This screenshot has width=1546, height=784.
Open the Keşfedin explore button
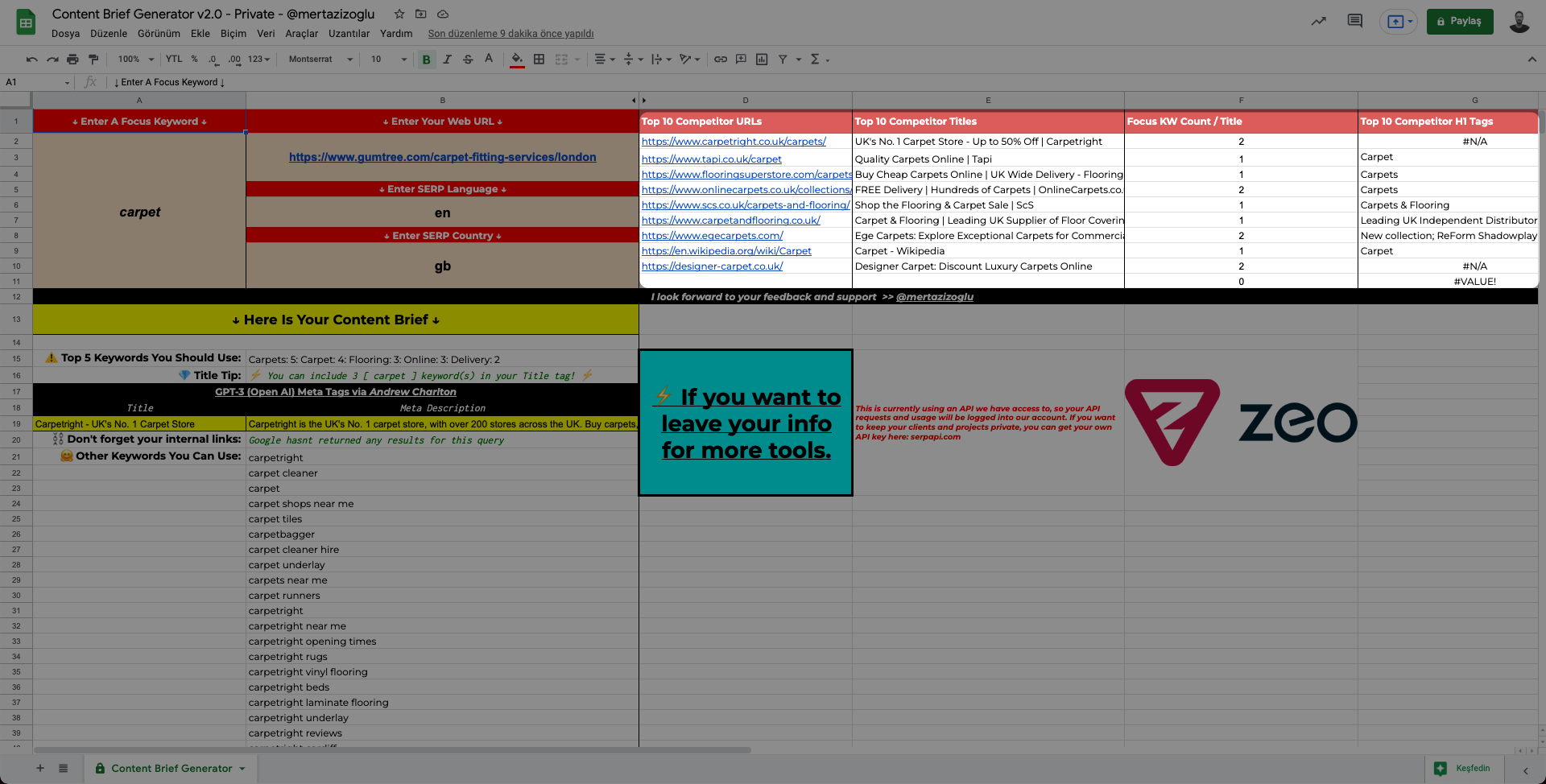point(1464,769)
